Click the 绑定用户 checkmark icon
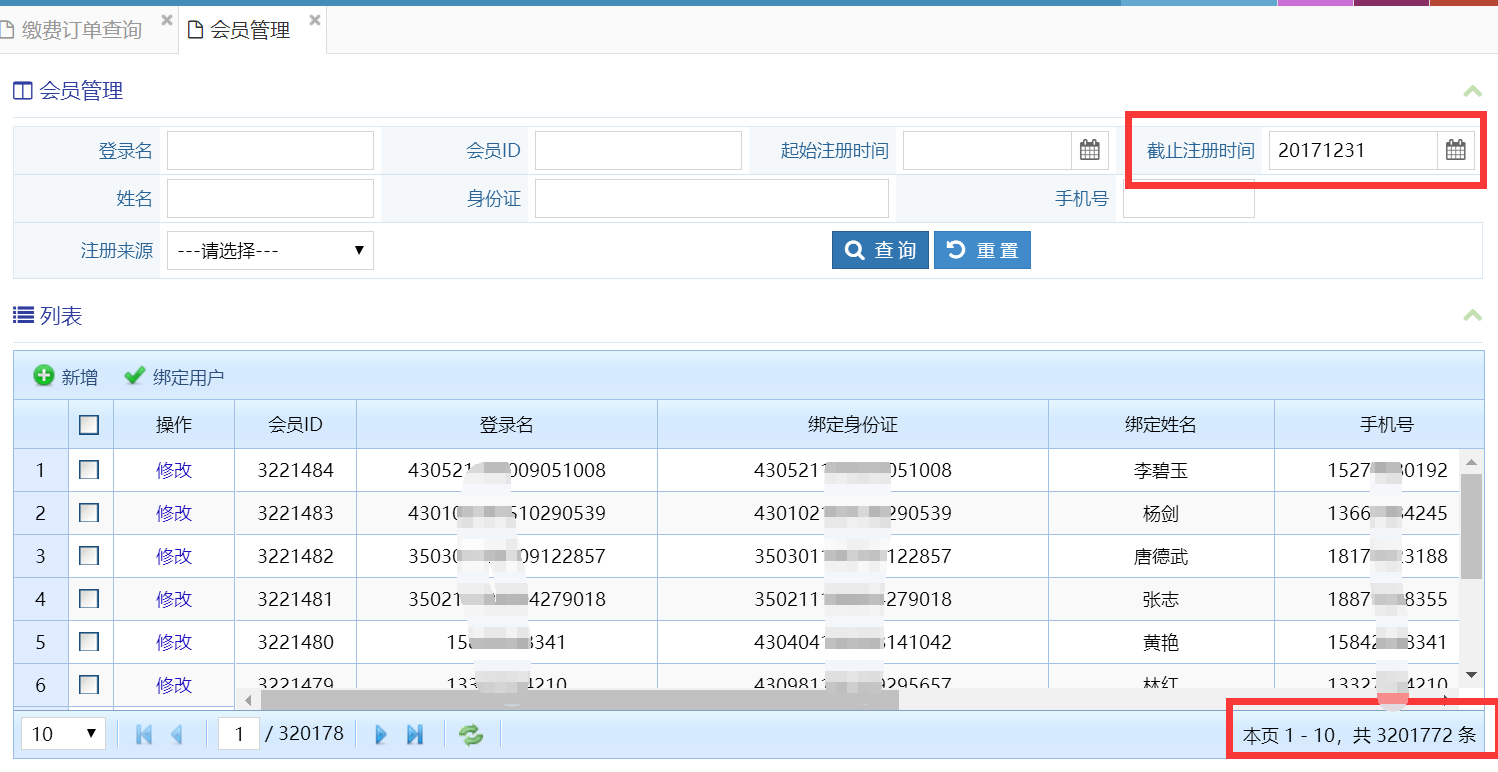1498x772 pixels. click(134, 376)
